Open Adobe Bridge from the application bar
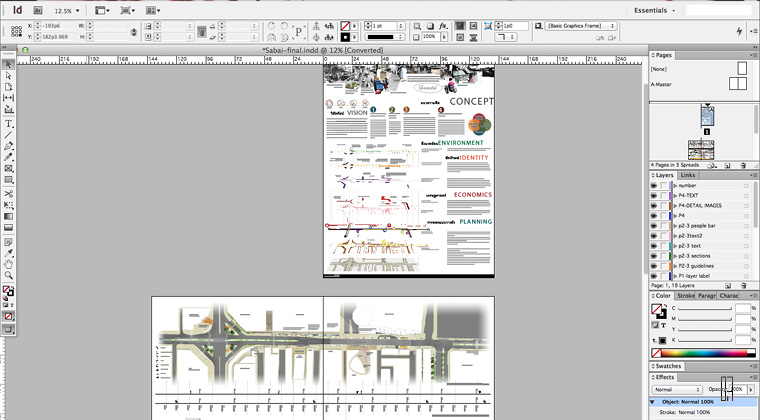 [x=38, y=10]
